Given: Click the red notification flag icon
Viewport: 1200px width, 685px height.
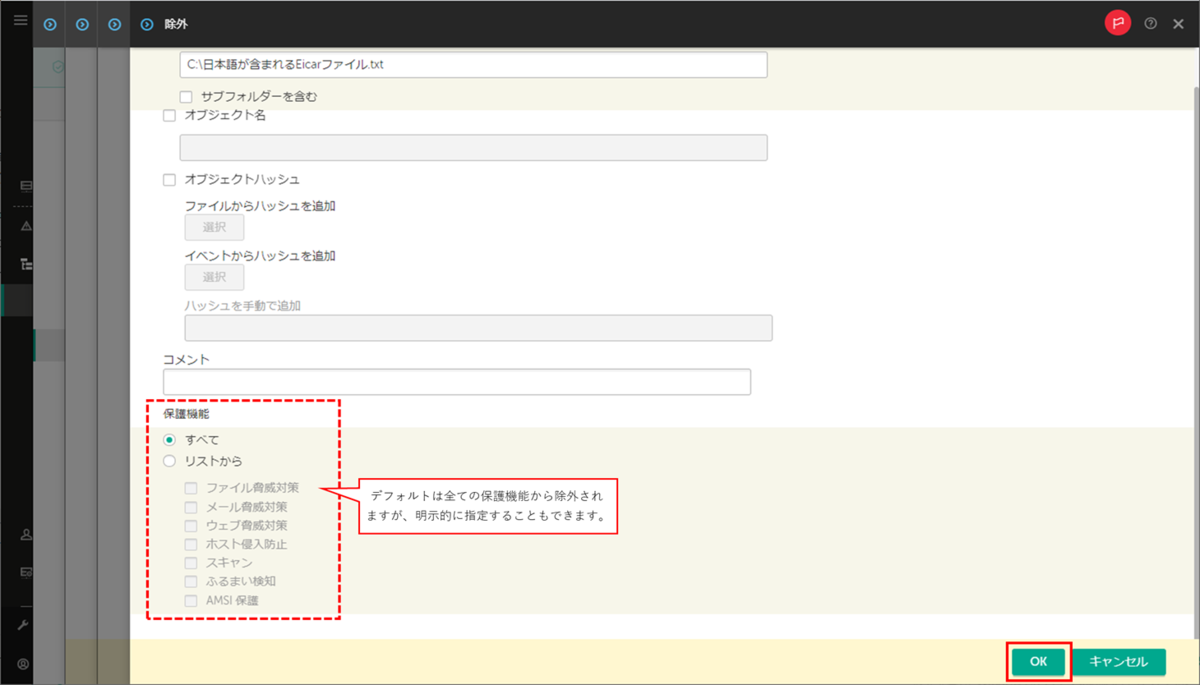Looking at the screenshot, I should coord(1118,22).
